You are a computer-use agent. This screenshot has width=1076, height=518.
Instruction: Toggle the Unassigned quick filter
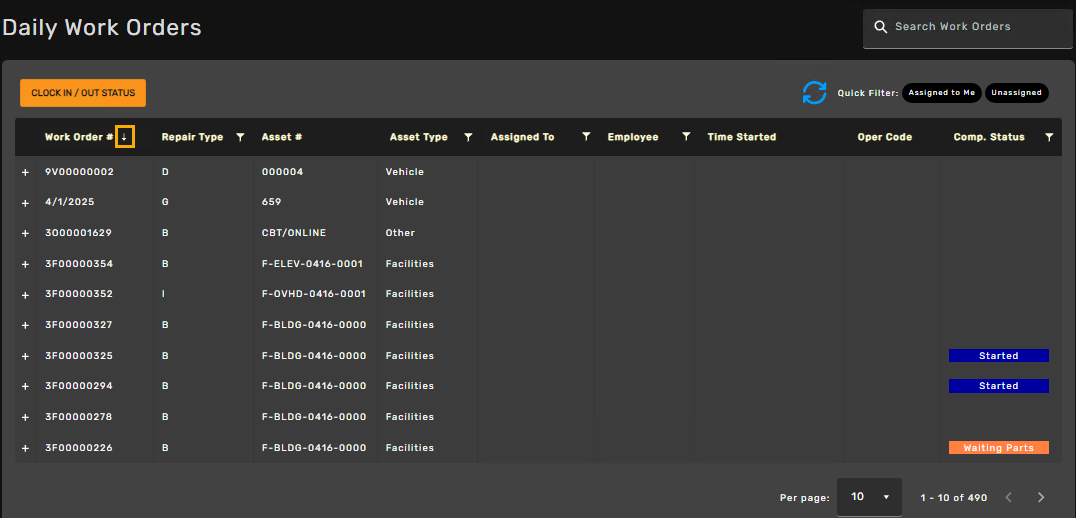[x=1016, y=93]
